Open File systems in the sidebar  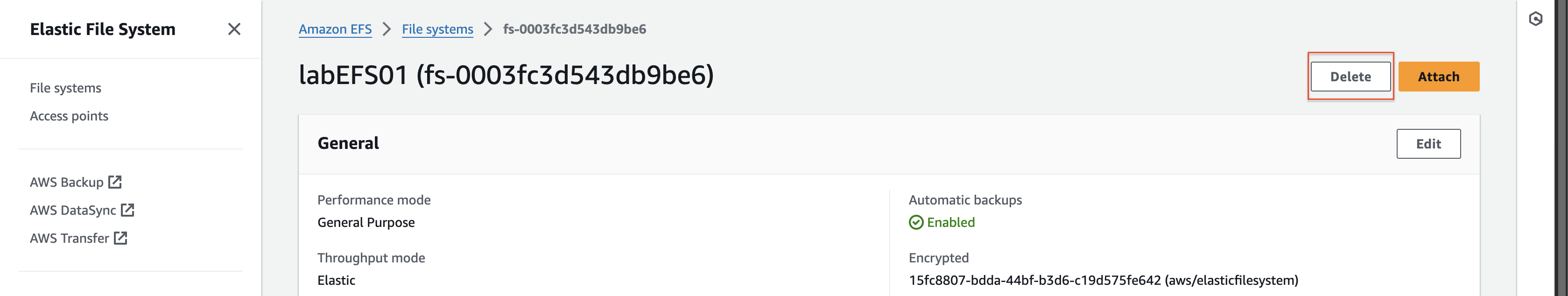66,88
